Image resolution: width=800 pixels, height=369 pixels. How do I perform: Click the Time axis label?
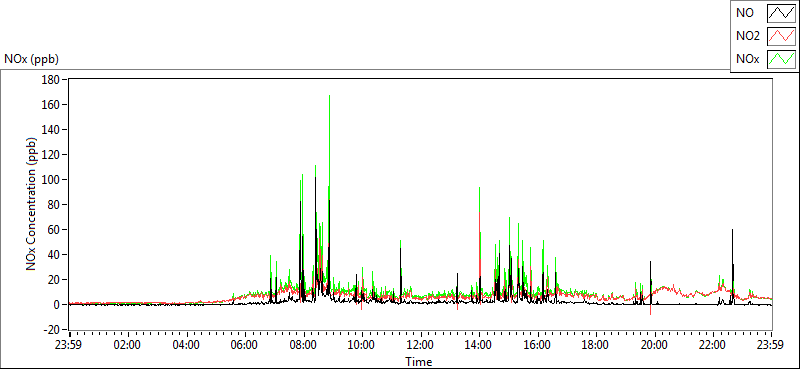pyautogui.click(x=419, y=362)
